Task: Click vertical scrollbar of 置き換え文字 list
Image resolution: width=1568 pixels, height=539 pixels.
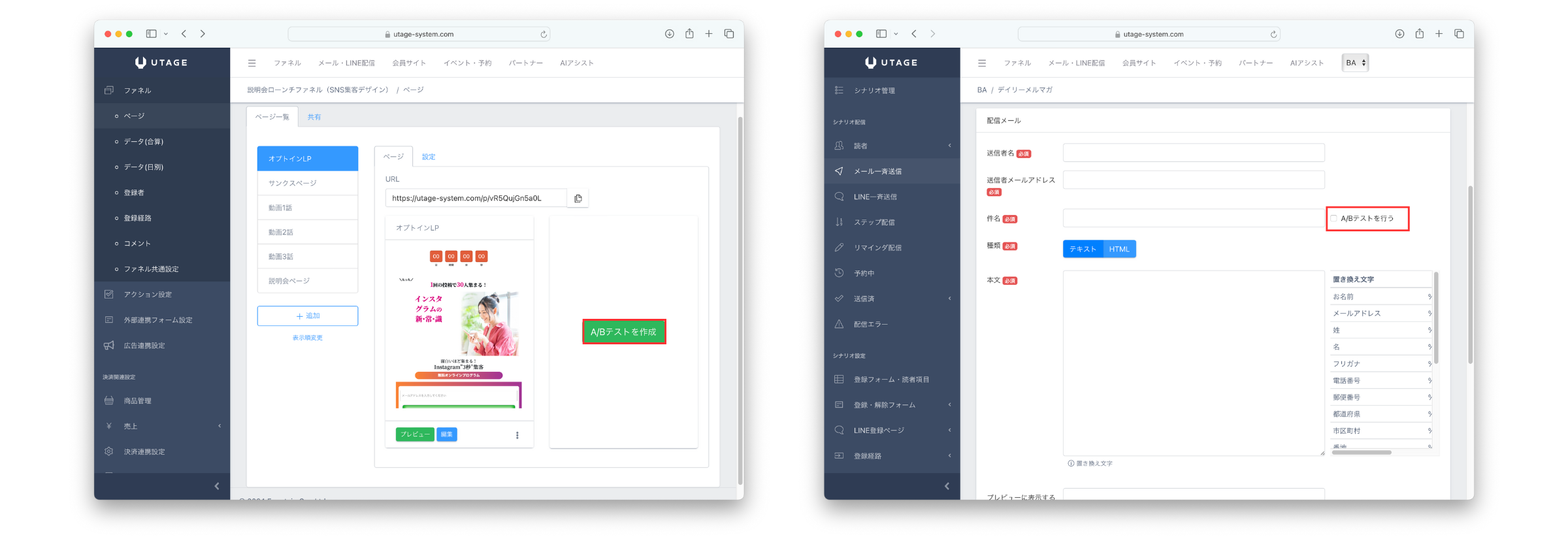Action: click(x=1436, y=318)
